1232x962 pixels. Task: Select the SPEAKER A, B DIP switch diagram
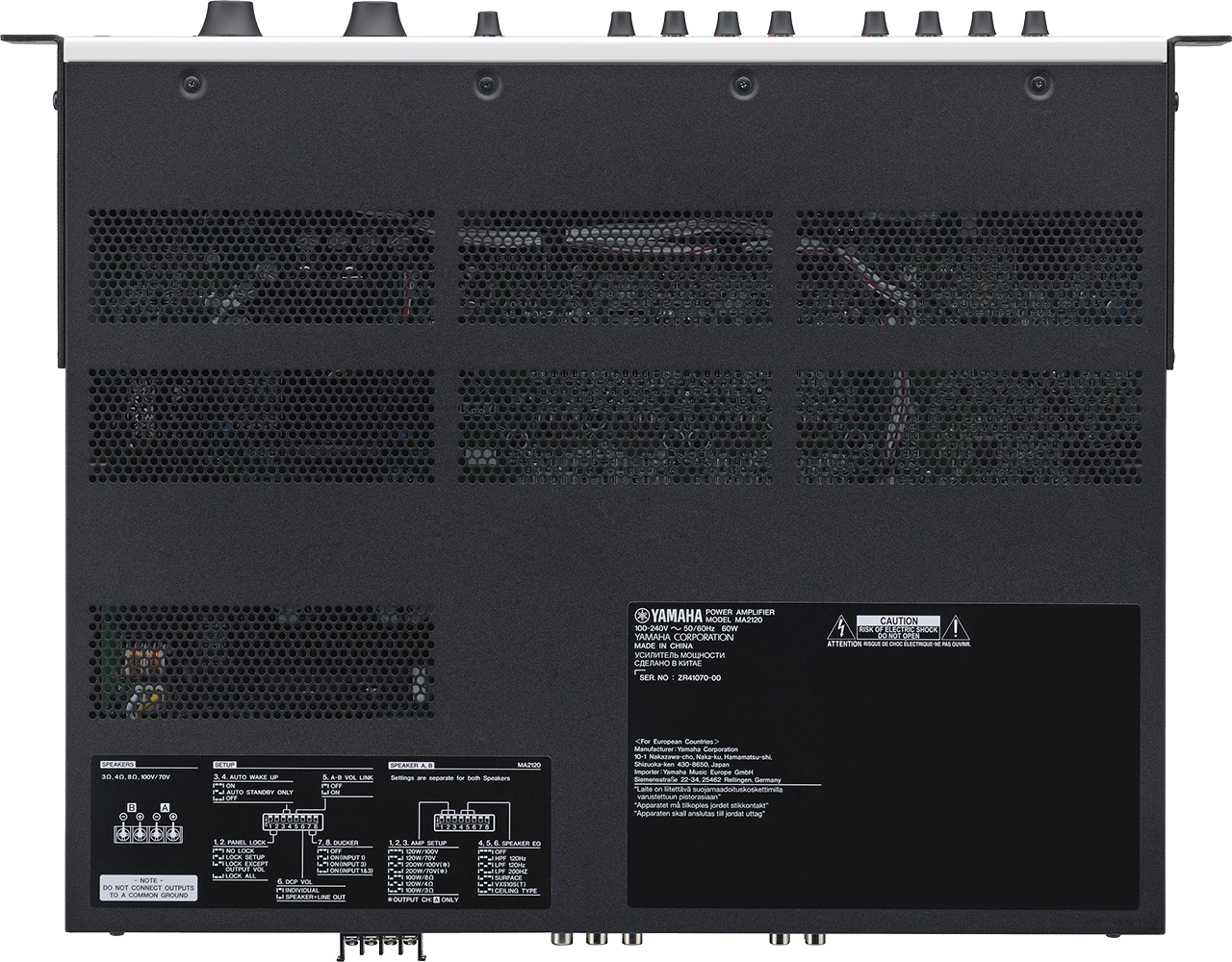(x=463, y=823)
